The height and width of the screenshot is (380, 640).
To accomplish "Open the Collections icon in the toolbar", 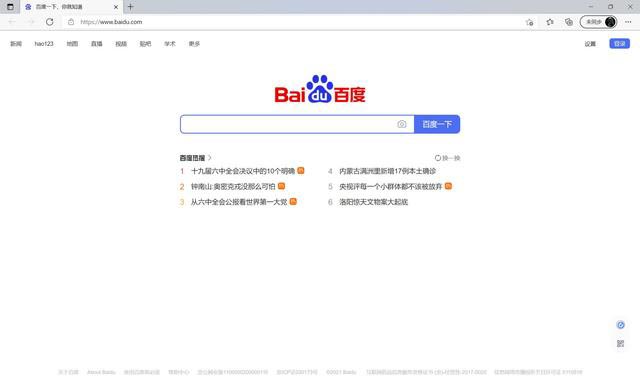I will [x=569, y=22].
